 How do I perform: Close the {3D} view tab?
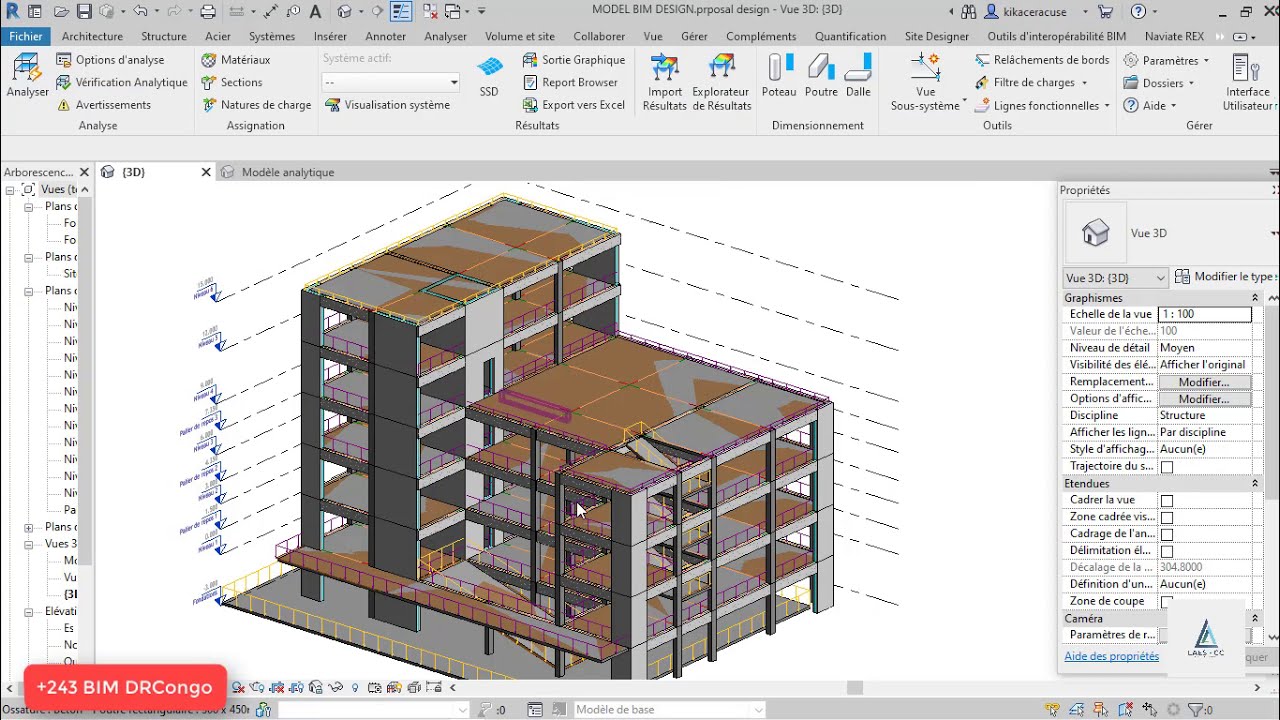[x=206, y=172]
